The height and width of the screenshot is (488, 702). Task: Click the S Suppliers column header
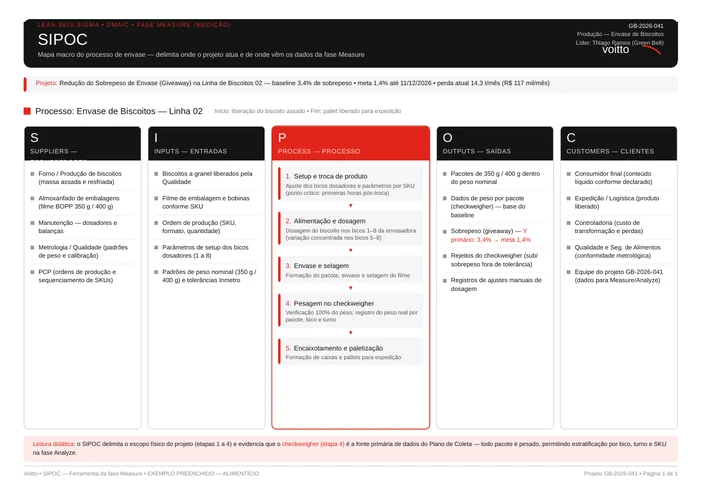(x=82, y=143)
